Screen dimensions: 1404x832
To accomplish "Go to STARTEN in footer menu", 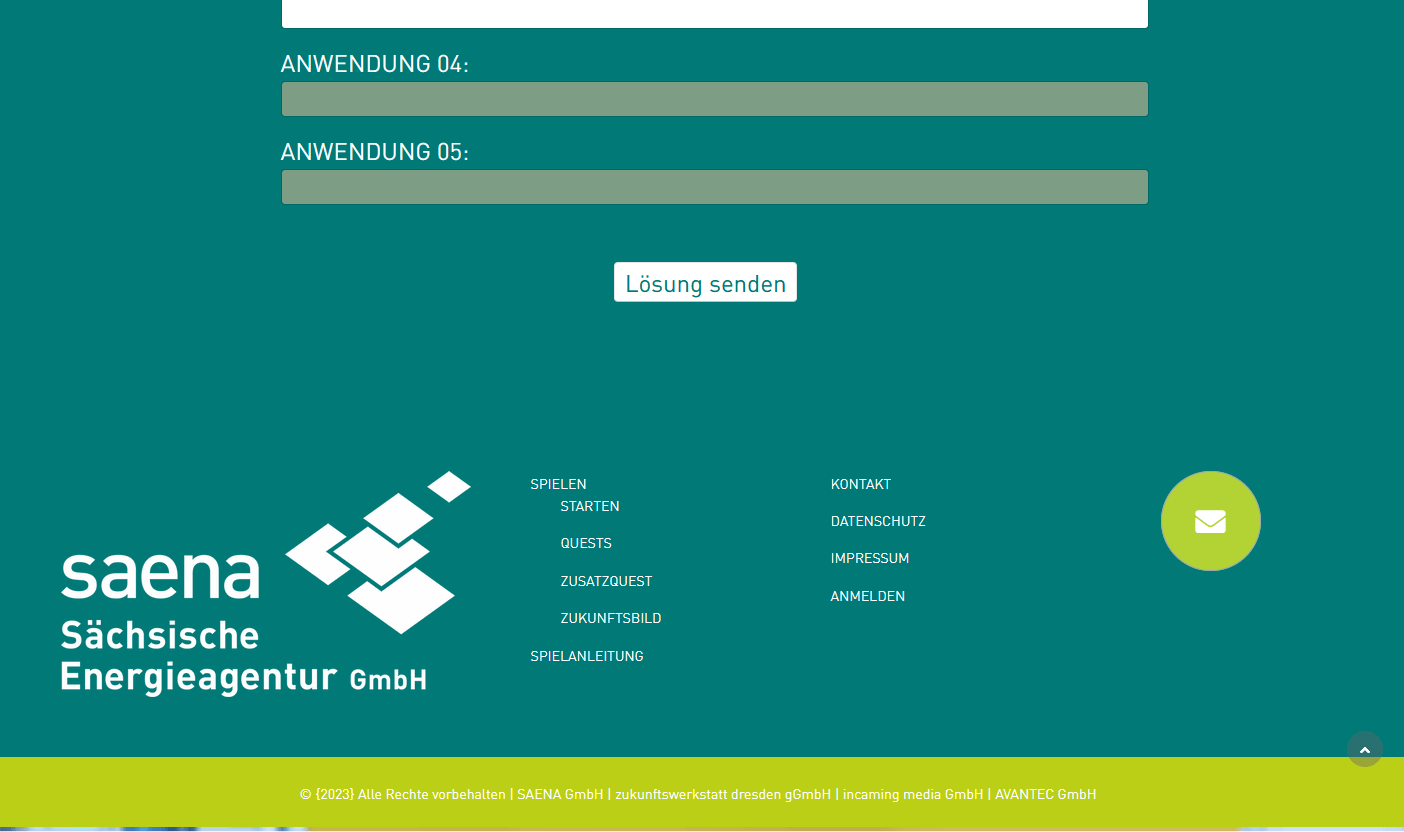I will click(x=589, y=506).
